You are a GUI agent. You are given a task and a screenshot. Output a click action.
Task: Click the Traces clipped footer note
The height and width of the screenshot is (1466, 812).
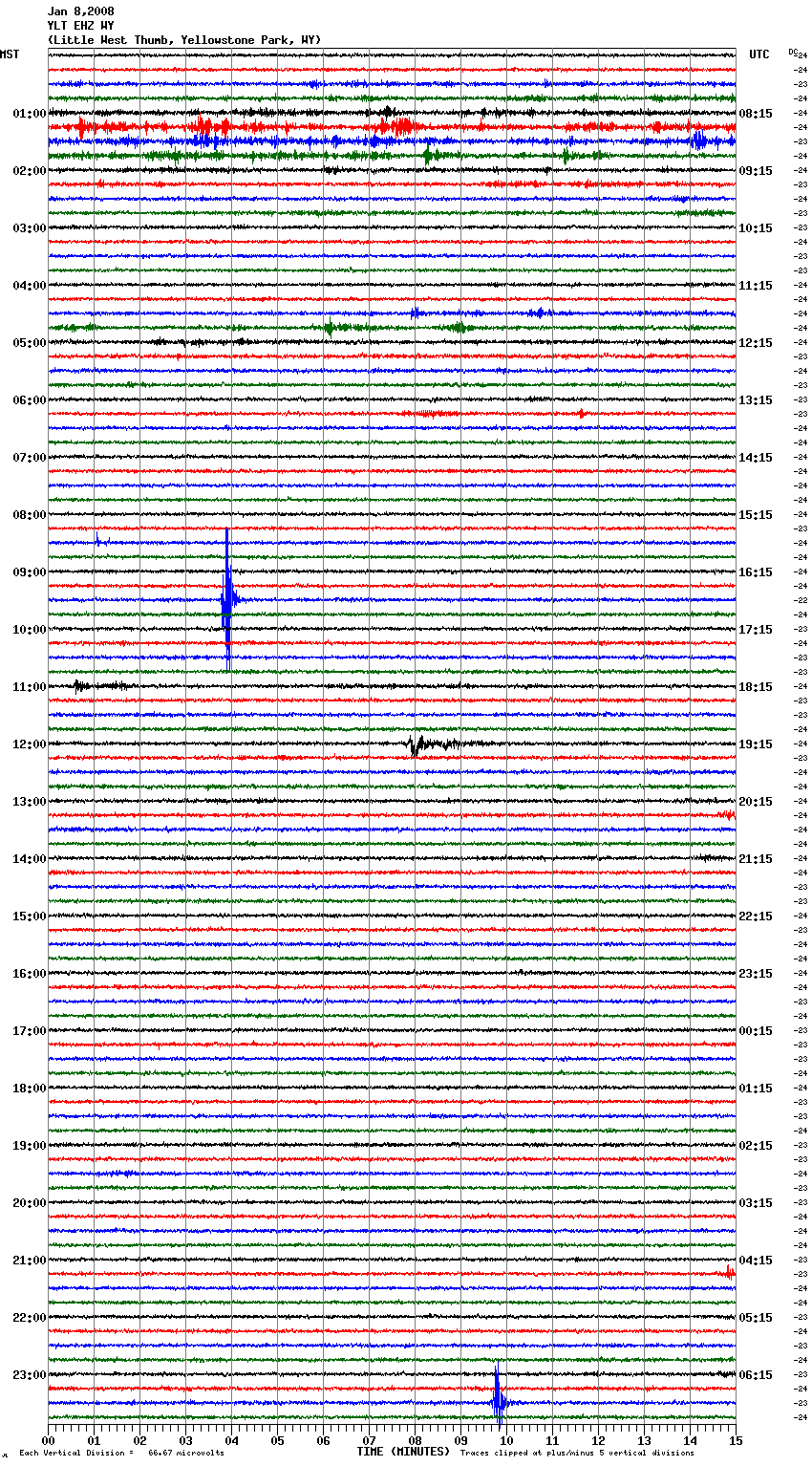(x=577, y=1453)
